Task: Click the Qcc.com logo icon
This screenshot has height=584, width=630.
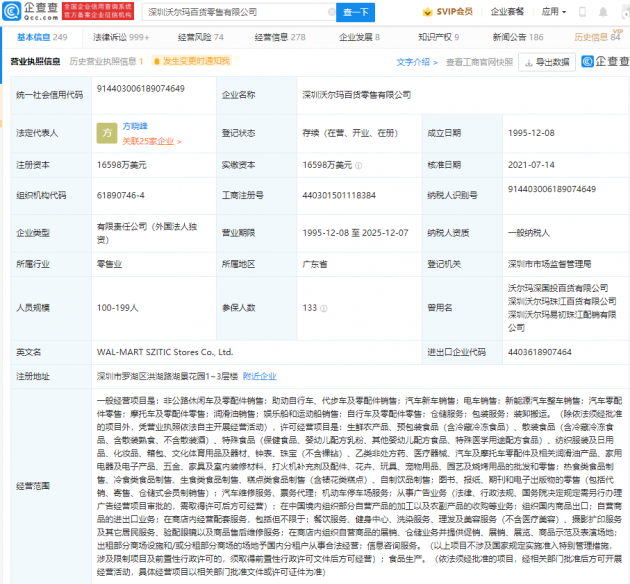Action: [11, 11]
